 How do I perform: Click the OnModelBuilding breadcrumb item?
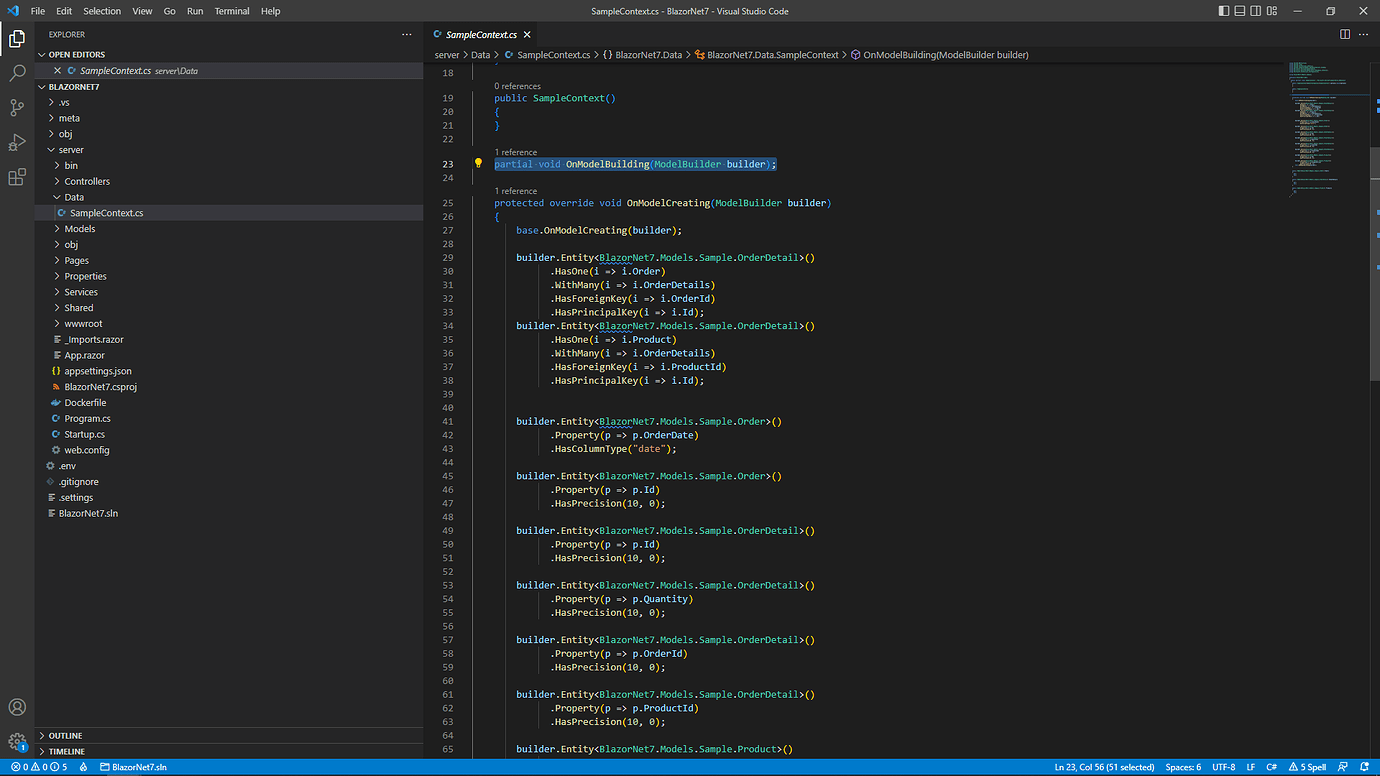939,55
